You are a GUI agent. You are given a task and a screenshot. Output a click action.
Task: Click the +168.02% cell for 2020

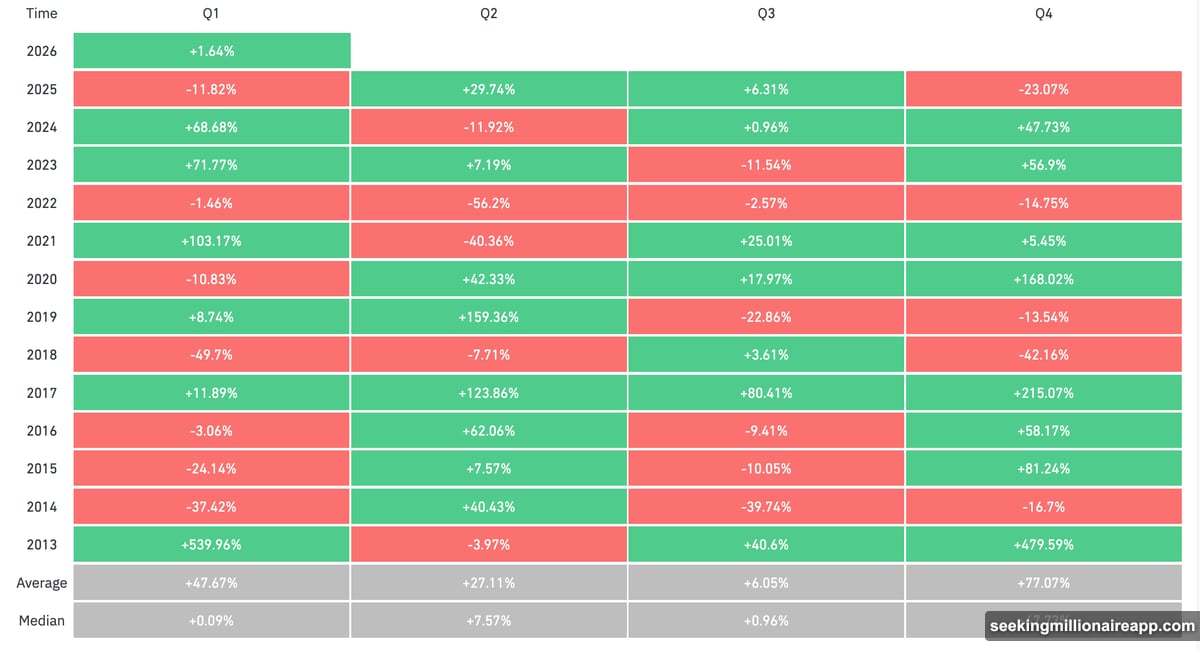coord(1044,279)
